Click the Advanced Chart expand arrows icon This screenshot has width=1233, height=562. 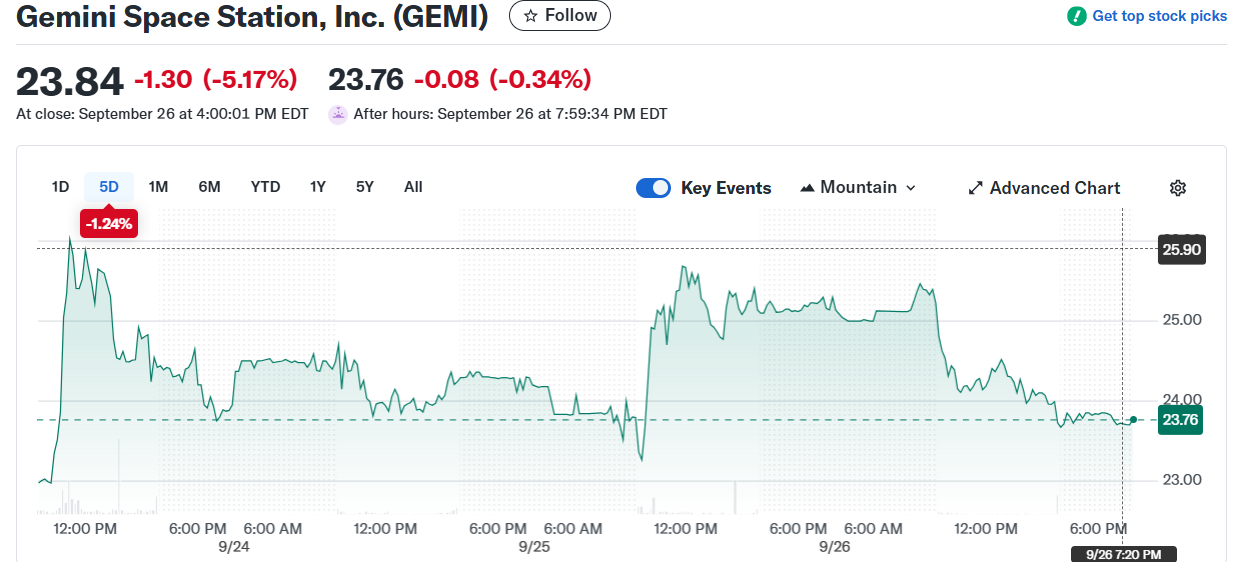[x=976, y=188]
